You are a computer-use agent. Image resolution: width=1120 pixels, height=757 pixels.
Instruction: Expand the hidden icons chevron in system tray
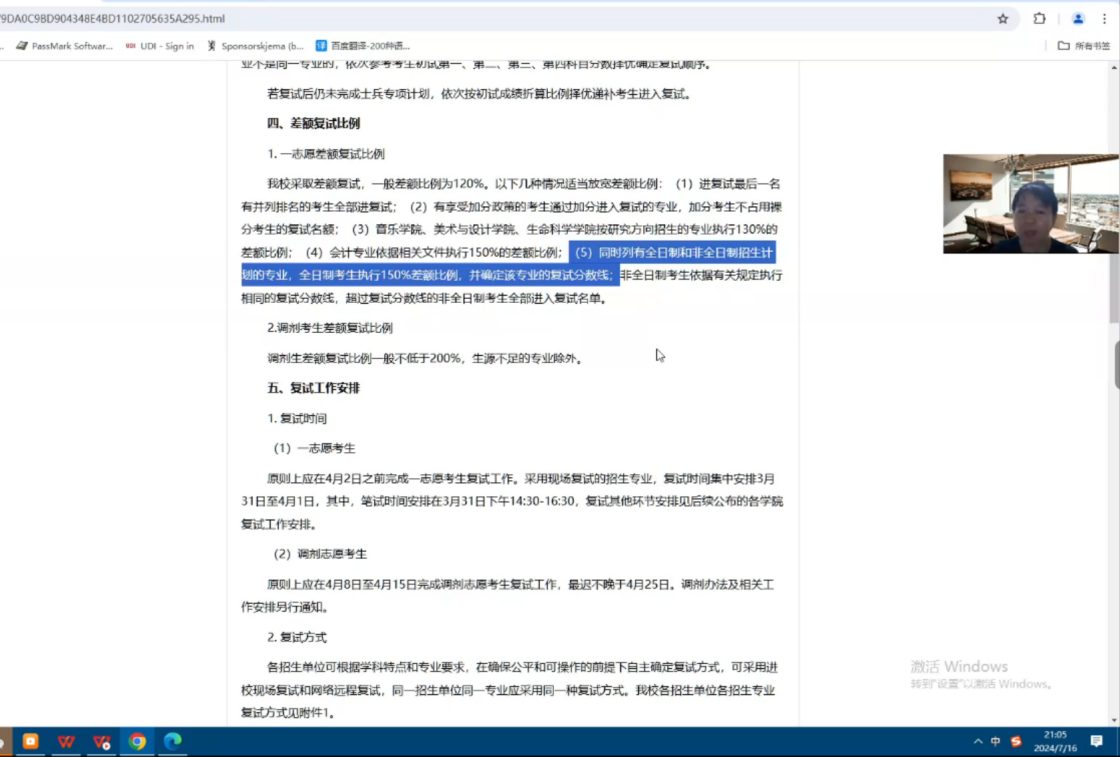(x=978, y=742)
